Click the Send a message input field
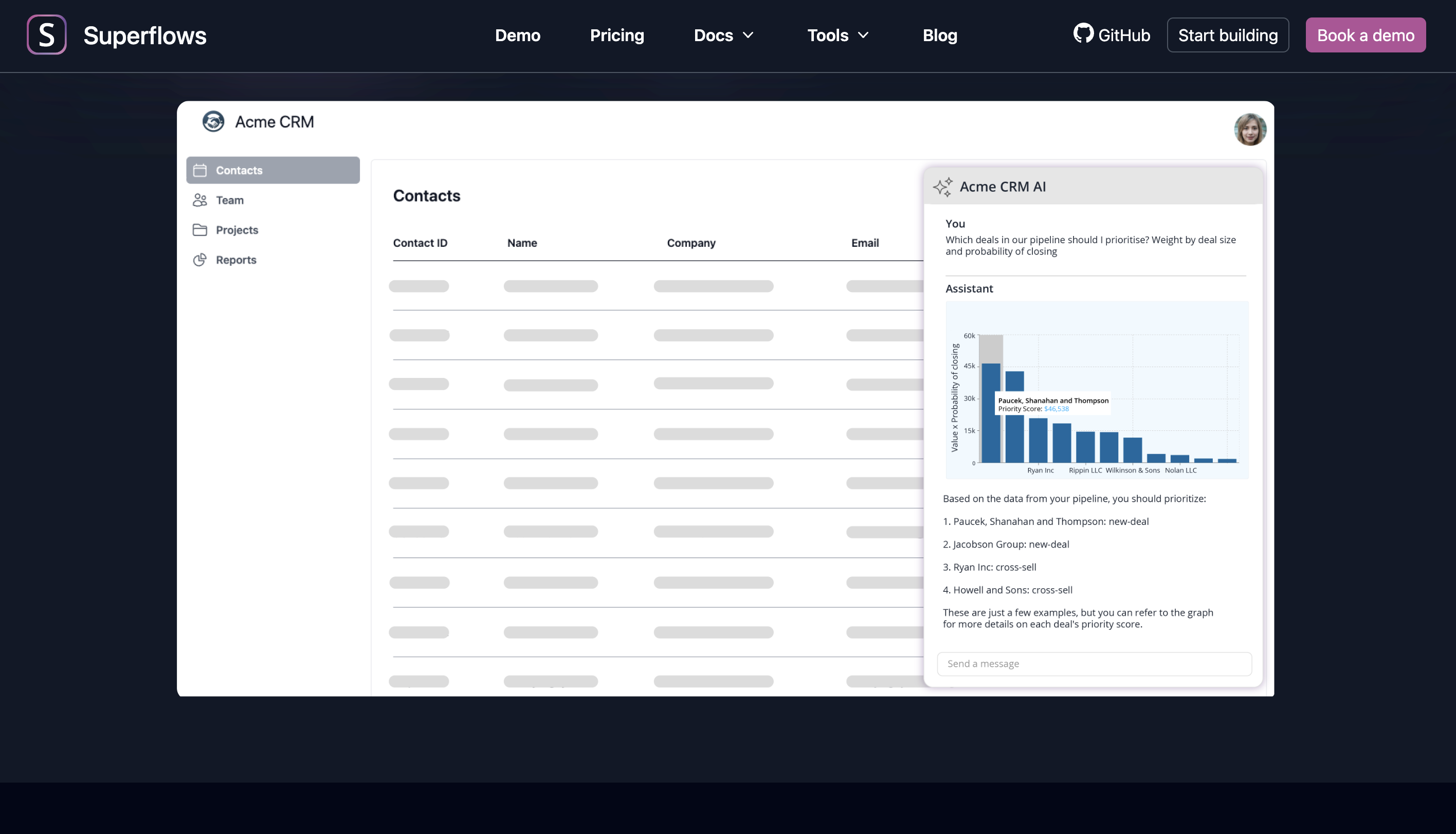 [x=1094, y=663]
